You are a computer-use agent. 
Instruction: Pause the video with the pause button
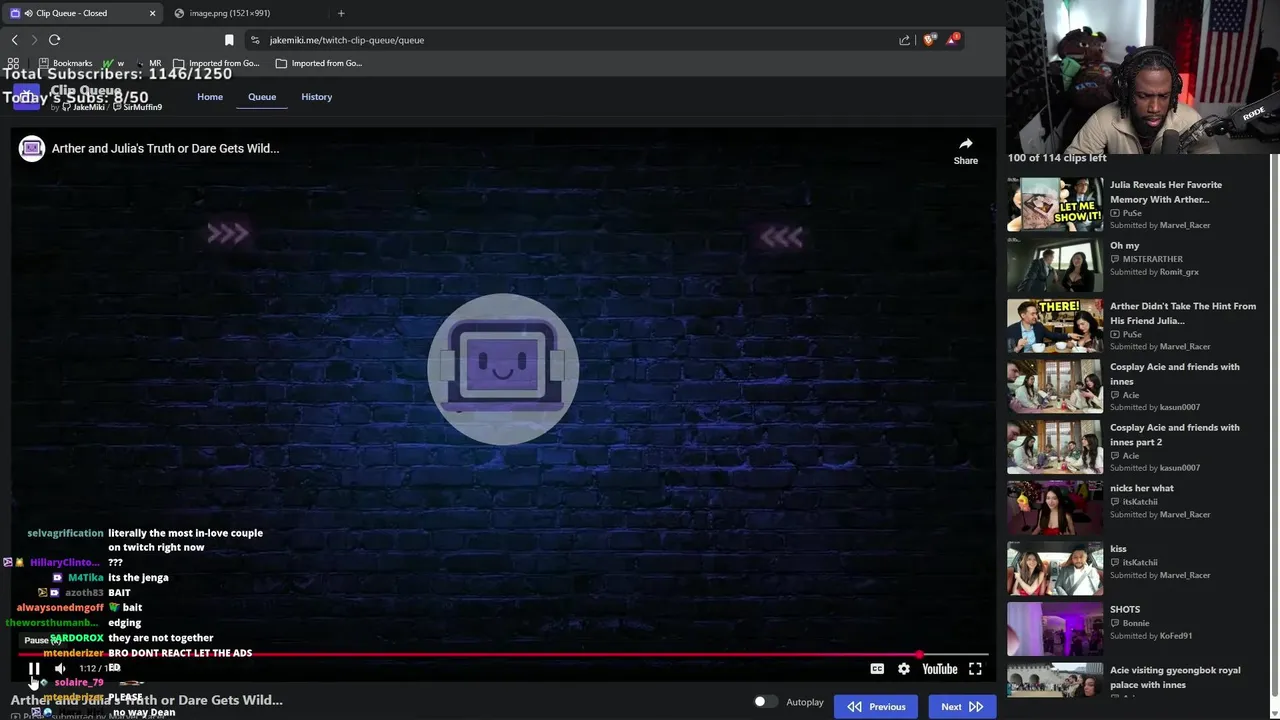click(x=34, y=669)
